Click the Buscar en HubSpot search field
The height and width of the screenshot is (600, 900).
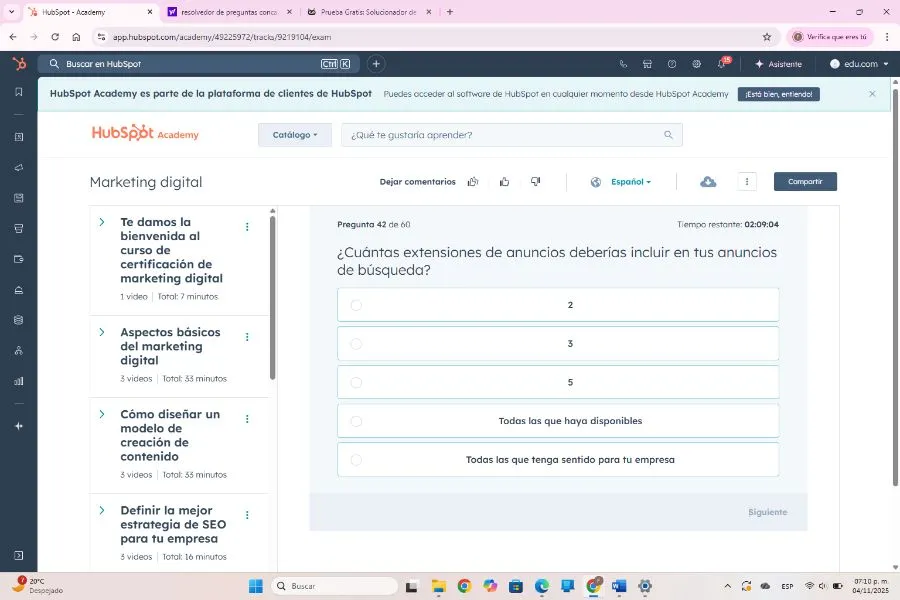tap(199, 64)
